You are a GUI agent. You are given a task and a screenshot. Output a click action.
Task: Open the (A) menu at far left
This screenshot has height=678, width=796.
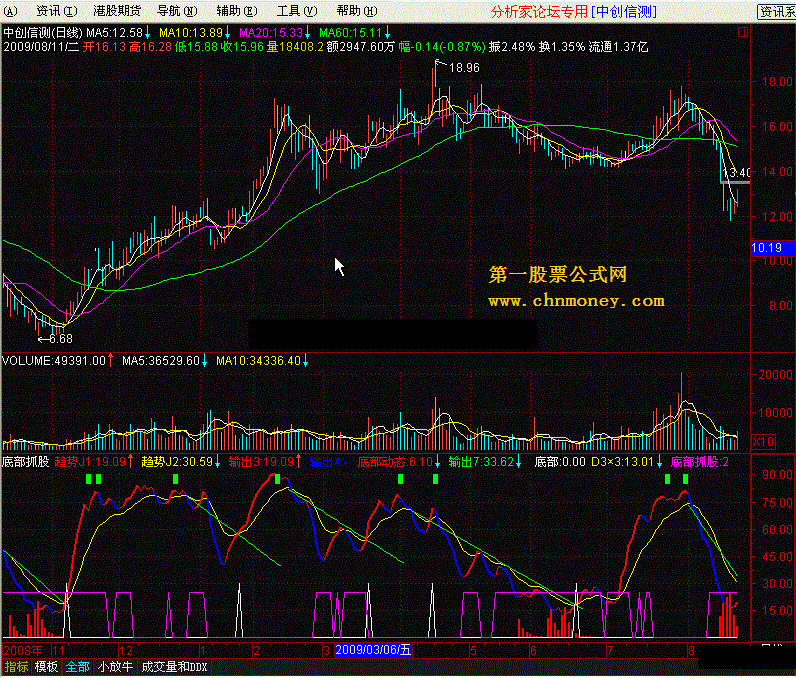coord(10,11)
